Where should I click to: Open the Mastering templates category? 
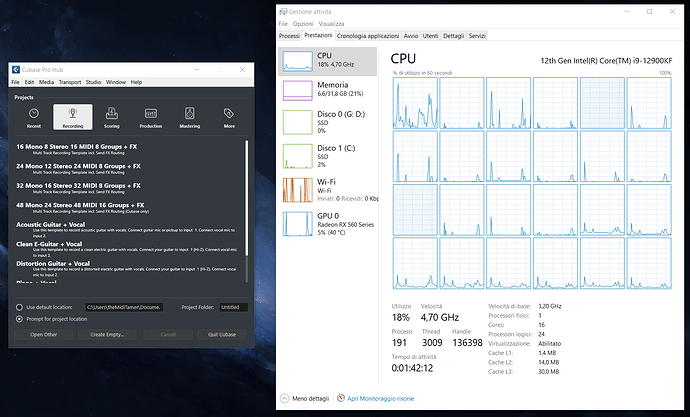coord(190,117)
